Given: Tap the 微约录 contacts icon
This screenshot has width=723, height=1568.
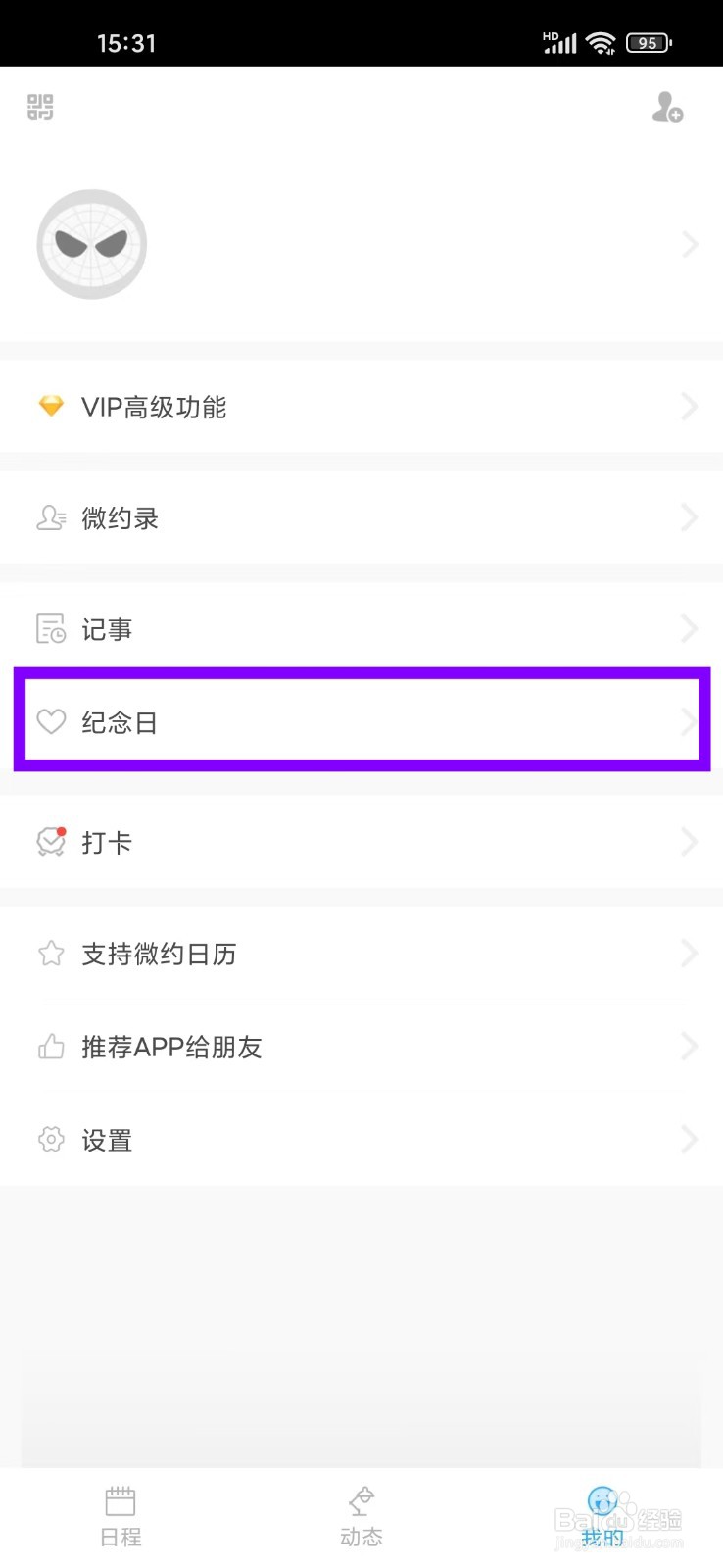Looking at the screenshot, I should [51, 517].
